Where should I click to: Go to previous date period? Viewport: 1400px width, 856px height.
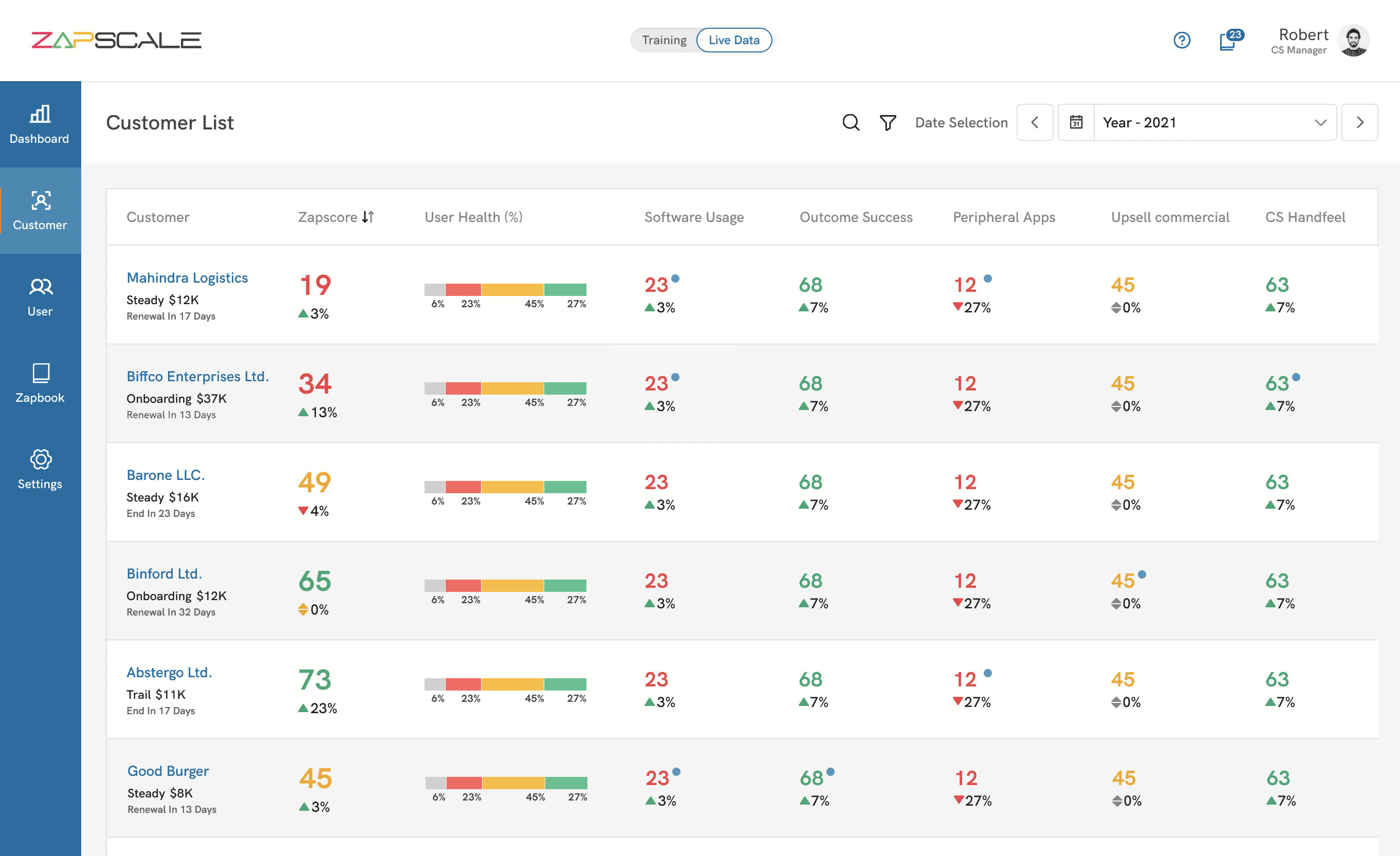point(1035,122)
